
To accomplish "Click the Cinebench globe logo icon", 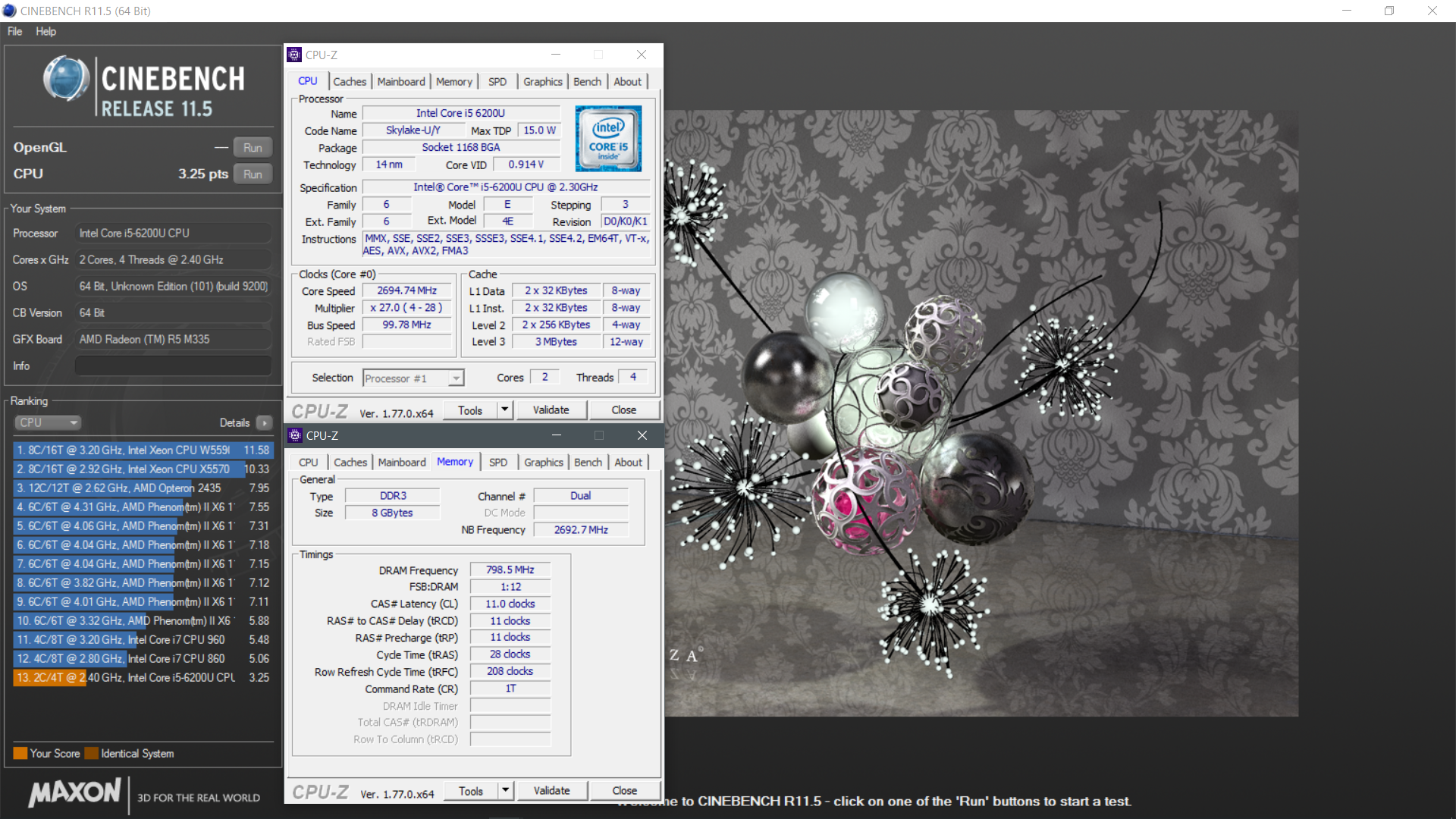I will 67,78.
